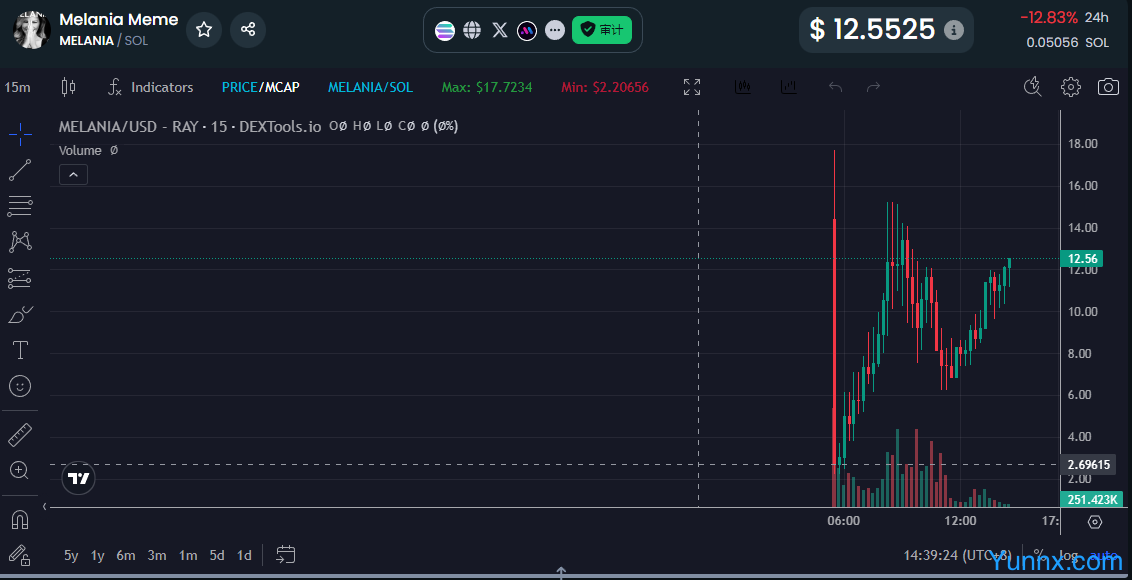Switch to the 1m time range

point(188,555)
